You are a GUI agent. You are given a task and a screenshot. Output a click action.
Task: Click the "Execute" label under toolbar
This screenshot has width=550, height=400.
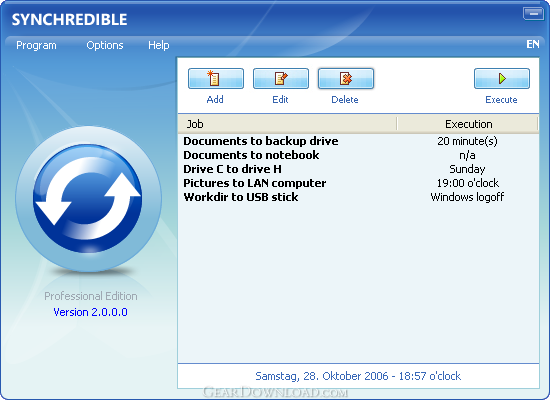click(501, 100)
